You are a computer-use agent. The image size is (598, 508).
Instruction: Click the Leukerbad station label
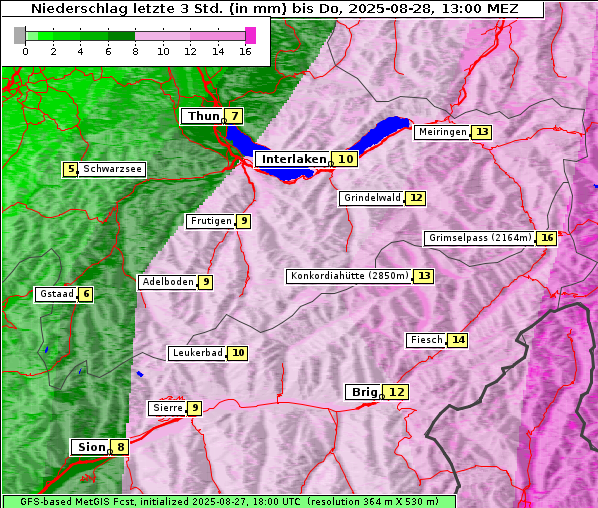(198, 353)
